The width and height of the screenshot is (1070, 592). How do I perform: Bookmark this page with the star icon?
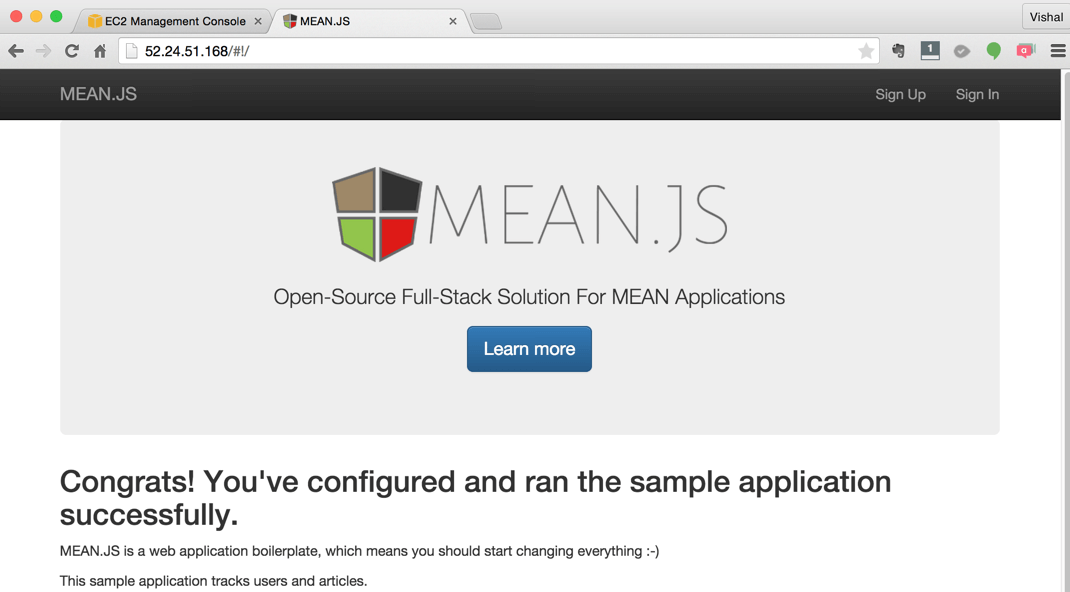[866, 51]
